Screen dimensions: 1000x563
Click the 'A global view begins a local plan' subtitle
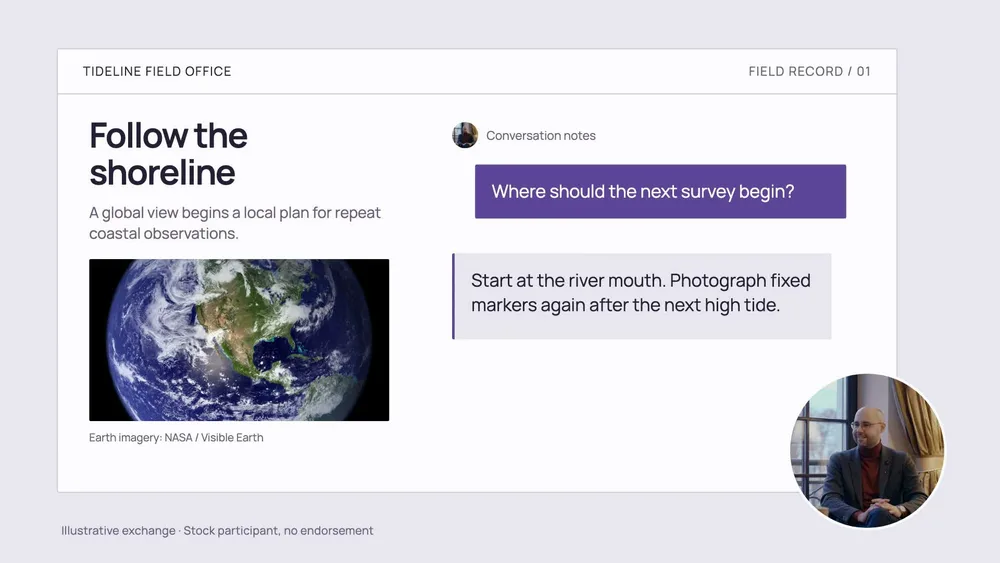pos(235,223)
